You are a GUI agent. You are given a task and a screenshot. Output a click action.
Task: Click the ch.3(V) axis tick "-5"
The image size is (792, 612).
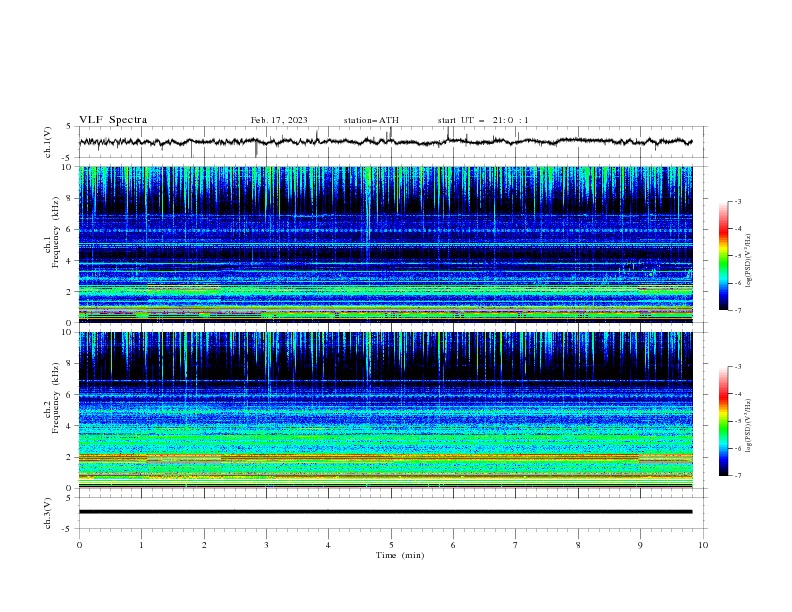tap(67, 529)
